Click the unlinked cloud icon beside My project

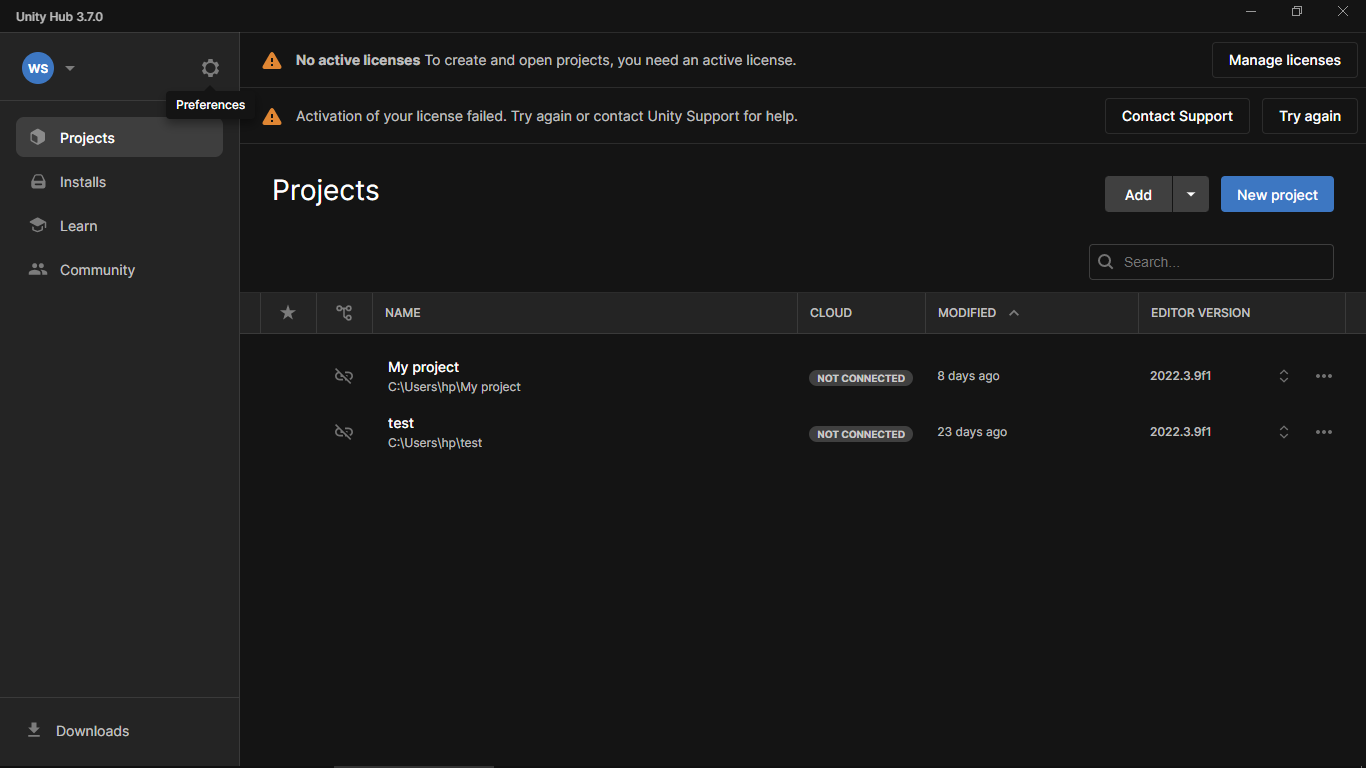click(x=344, y=376)
